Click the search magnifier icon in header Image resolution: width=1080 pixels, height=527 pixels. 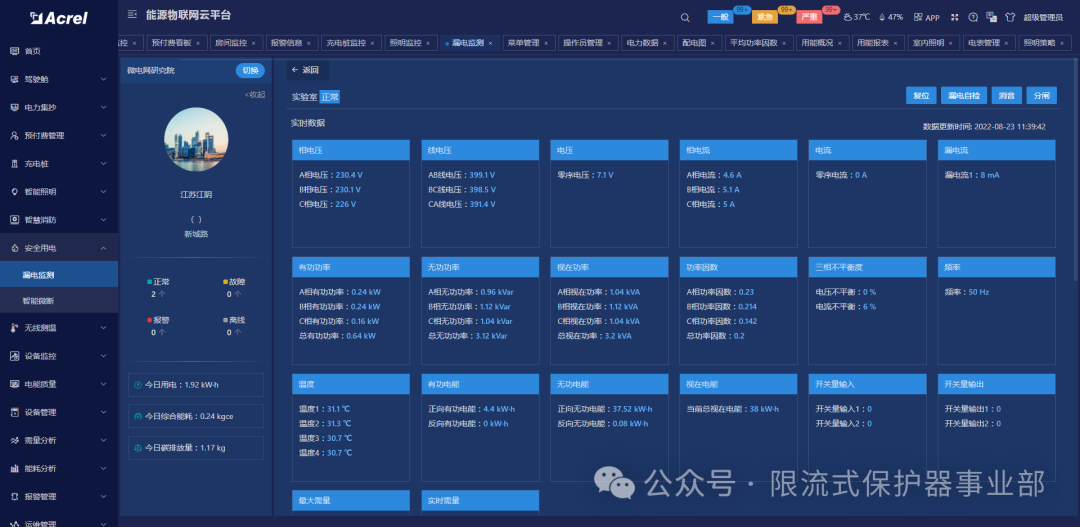[x=685, y=17]
